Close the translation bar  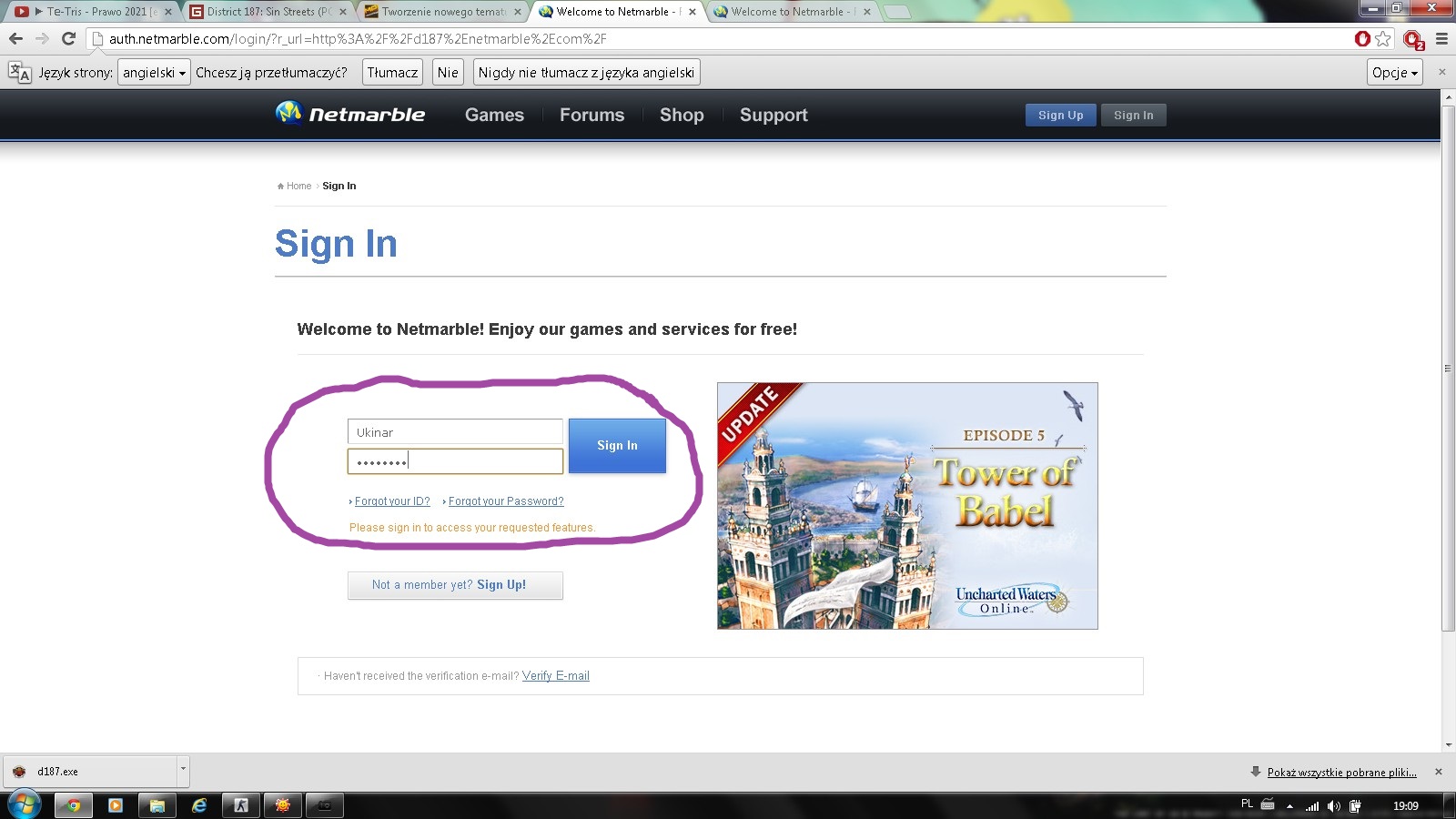1441,72
